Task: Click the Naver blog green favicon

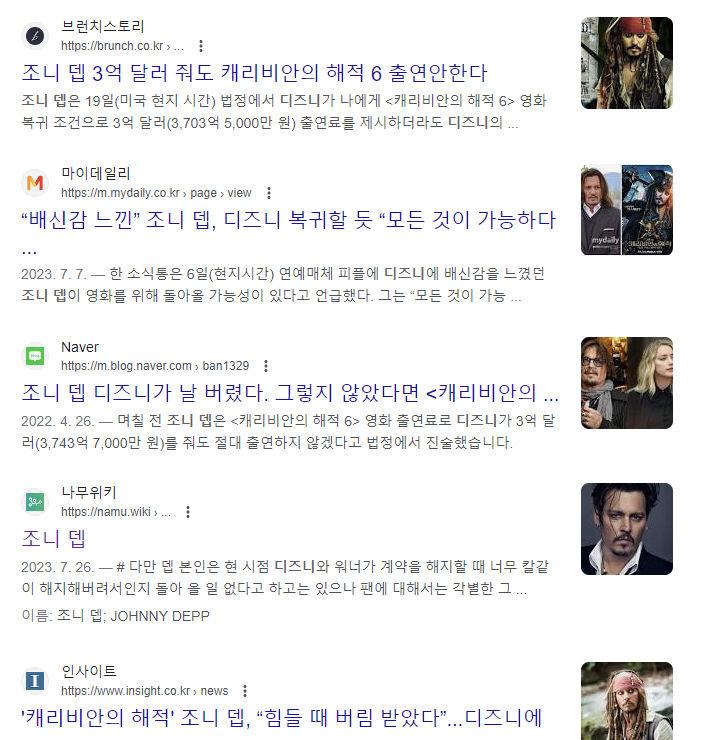Action: 35,356
